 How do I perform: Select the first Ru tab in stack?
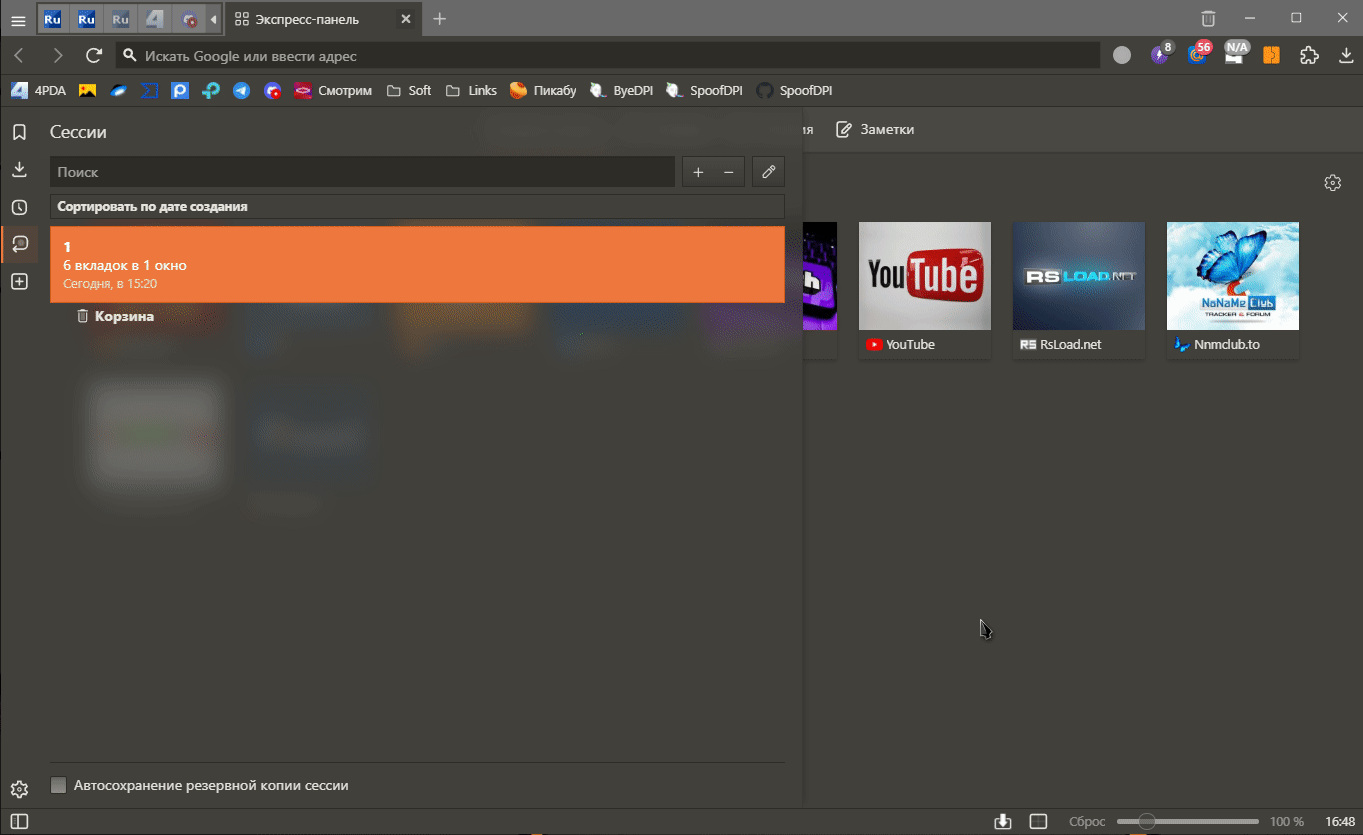(53, 19)
